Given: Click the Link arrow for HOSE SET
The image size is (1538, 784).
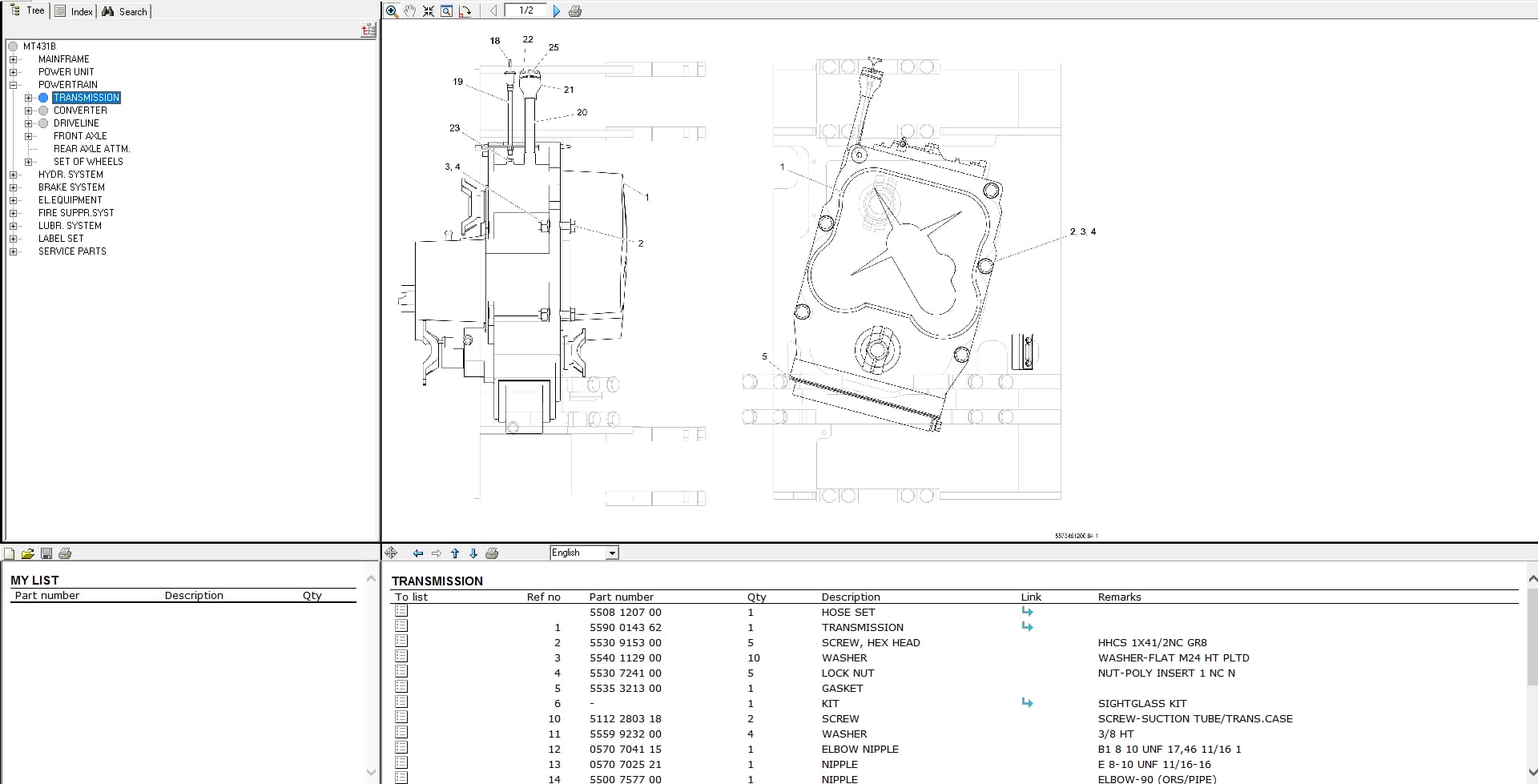Looking at the screenshot, I should pos(1028,611).
